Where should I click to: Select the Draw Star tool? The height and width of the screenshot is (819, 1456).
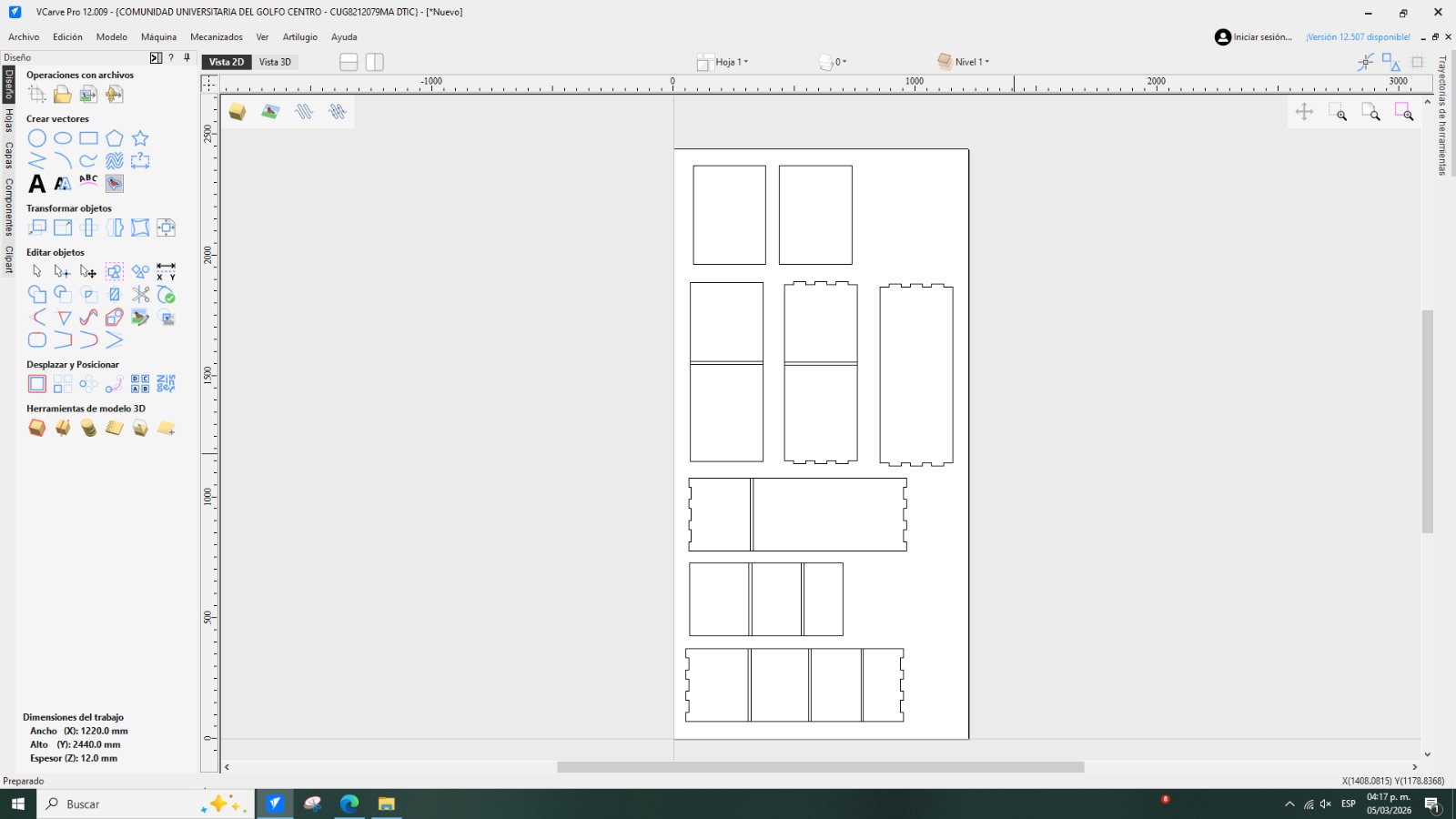pyautogui.click(x=138, y=138)
